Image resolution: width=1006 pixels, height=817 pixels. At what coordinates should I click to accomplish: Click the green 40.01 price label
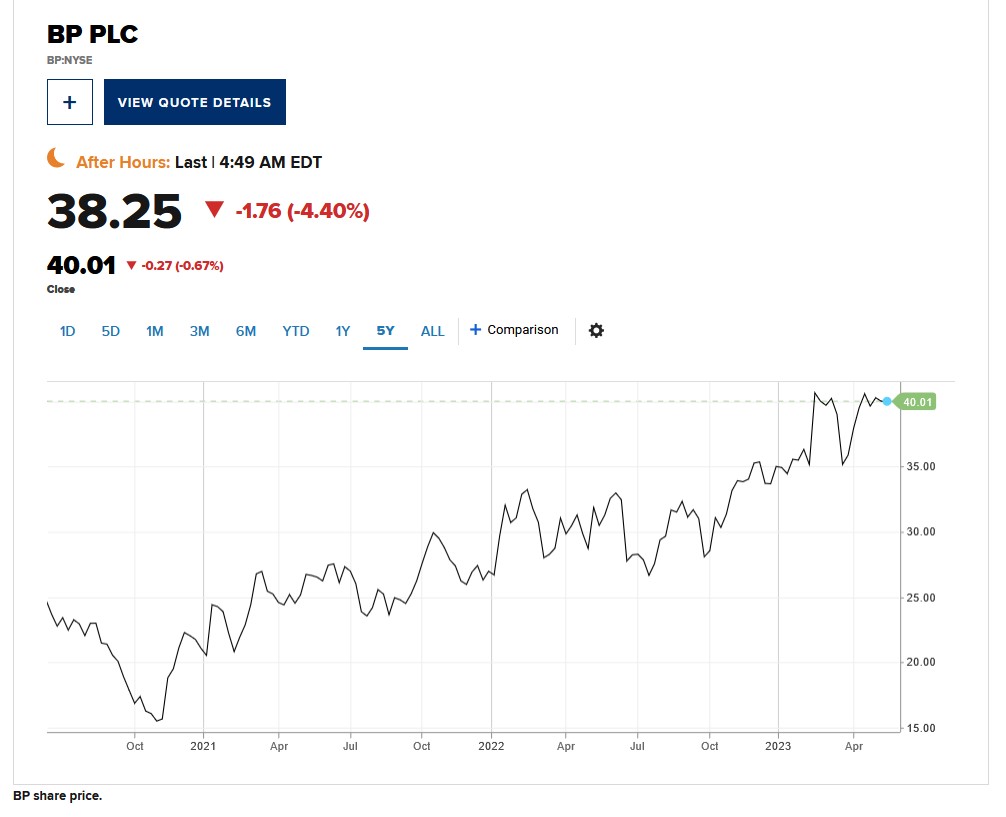coord(916,402)
